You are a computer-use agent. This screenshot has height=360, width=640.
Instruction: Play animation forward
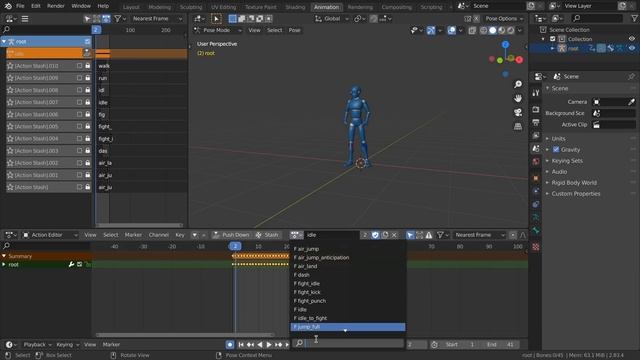(269, 344)
